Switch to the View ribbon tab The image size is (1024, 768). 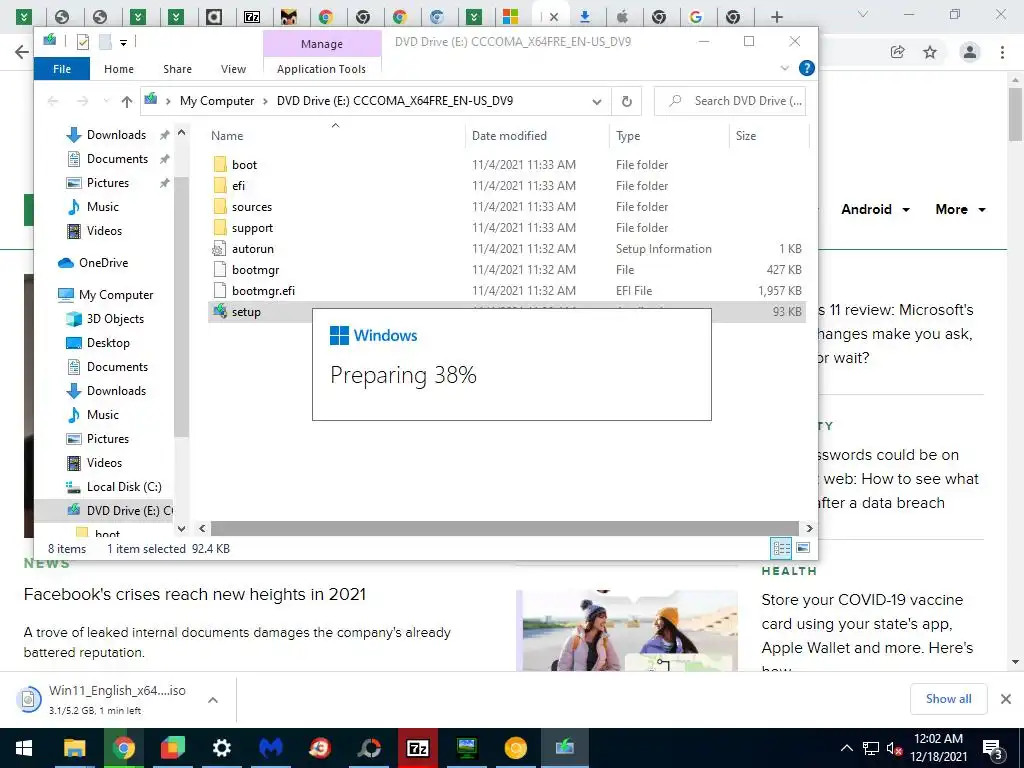[233, 69]
